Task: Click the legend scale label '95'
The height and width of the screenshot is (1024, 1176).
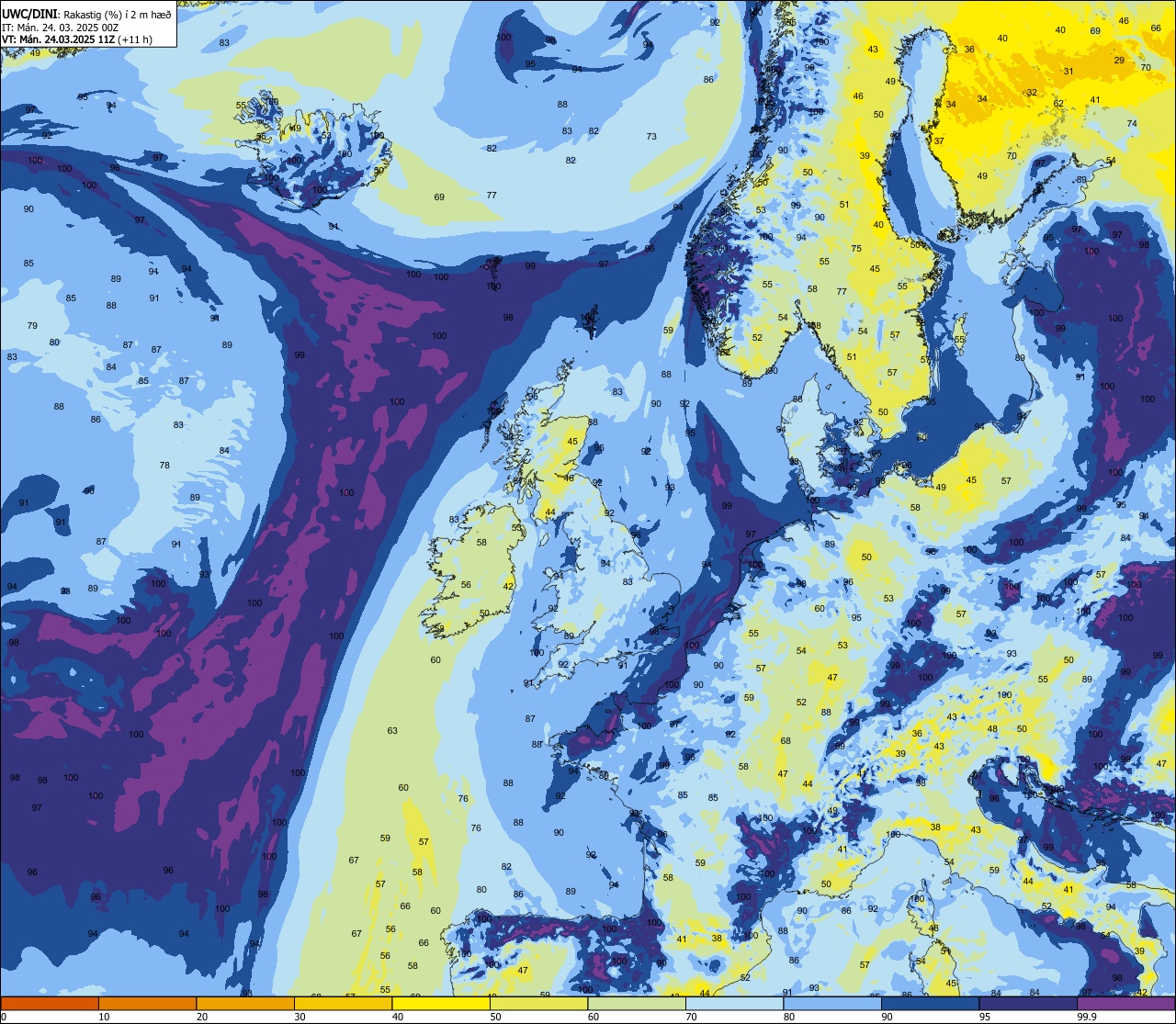Action: (x=985, y=1017)
